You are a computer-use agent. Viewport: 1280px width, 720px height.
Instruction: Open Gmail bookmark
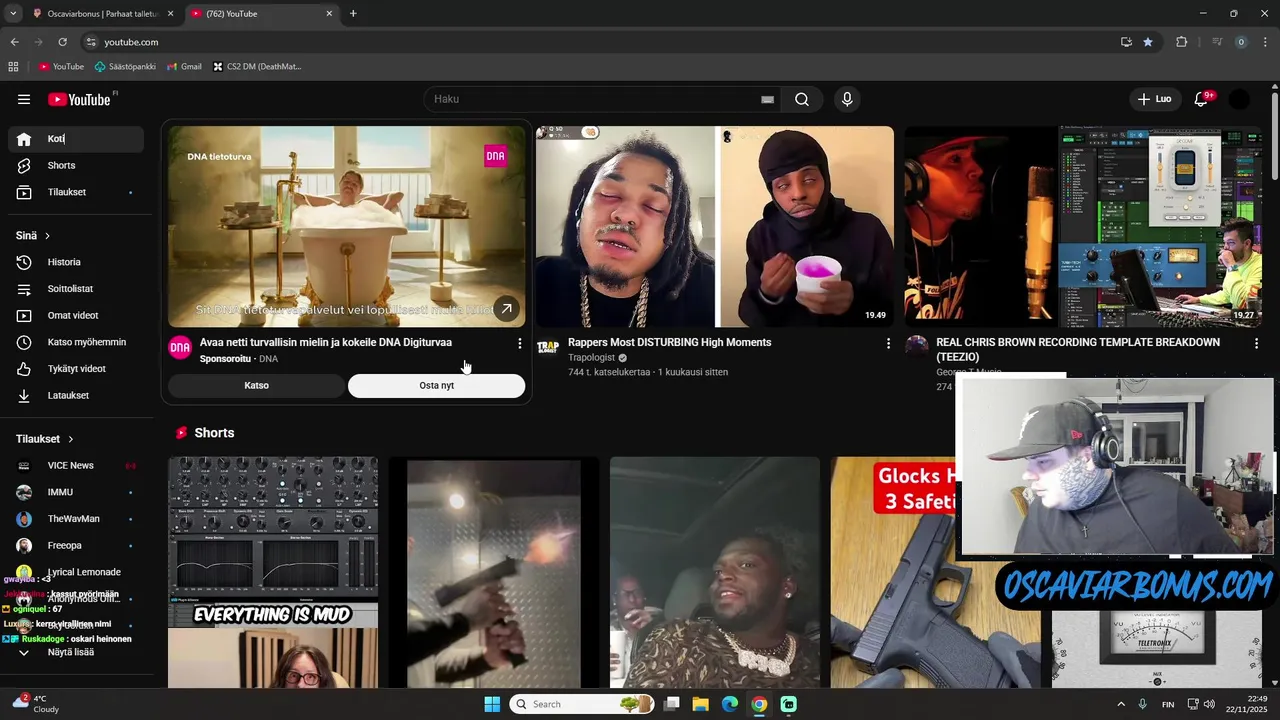point(184,67)
